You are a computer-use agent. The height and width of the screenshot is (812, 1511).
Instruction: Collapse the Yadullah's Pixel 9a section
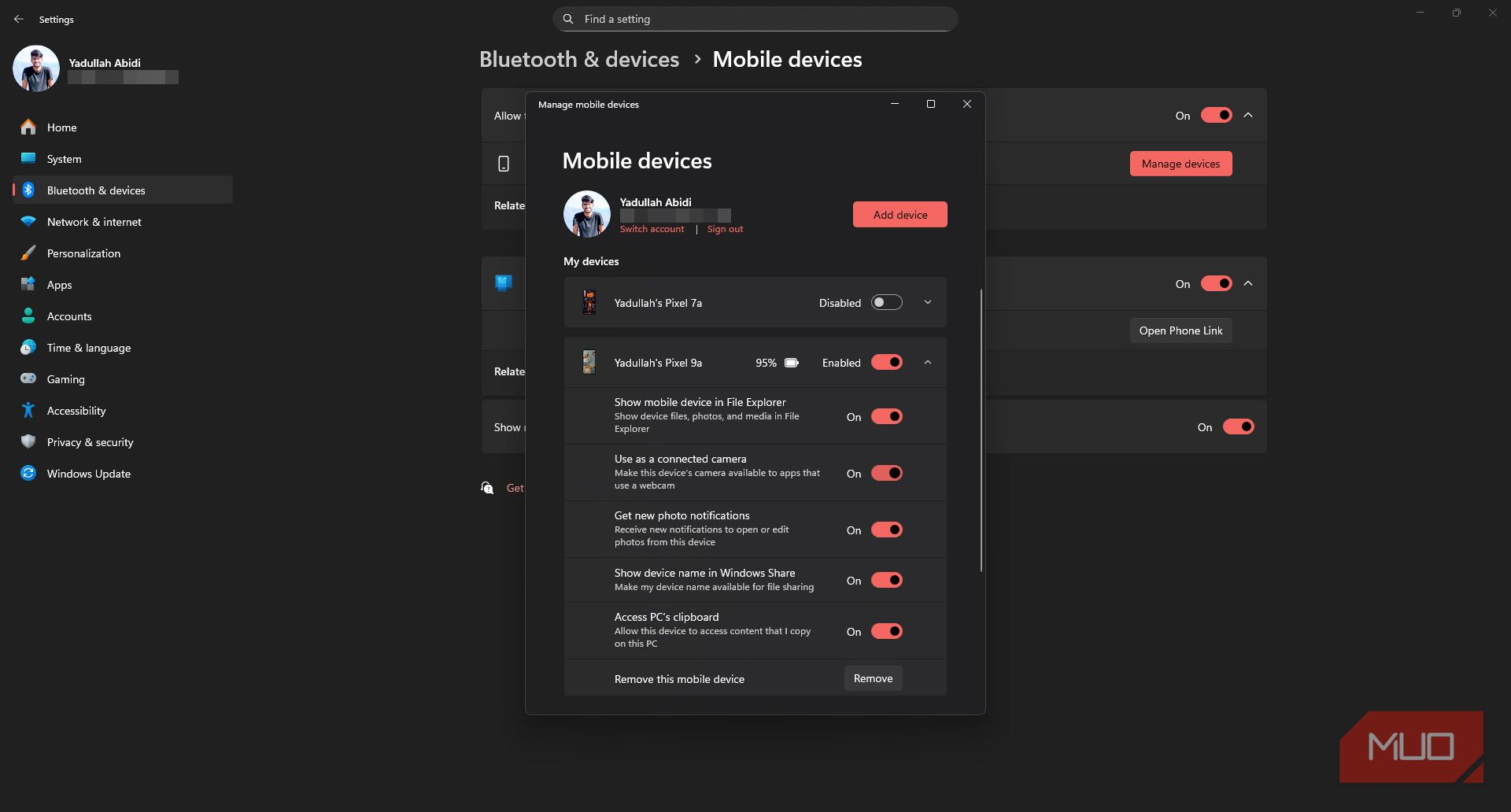[x=928, y=362]
